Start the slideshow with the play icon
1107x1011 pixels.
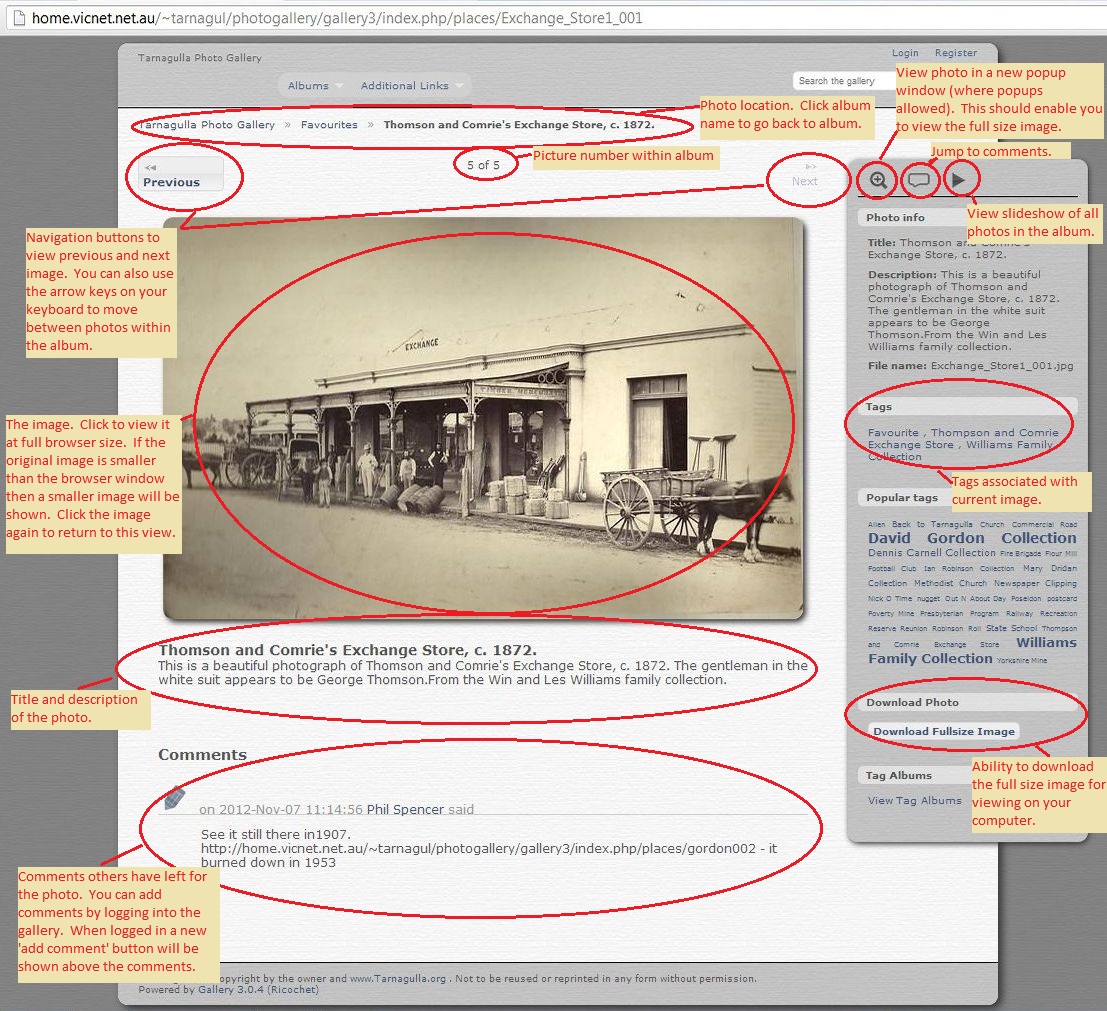click(x=958, y=179)
